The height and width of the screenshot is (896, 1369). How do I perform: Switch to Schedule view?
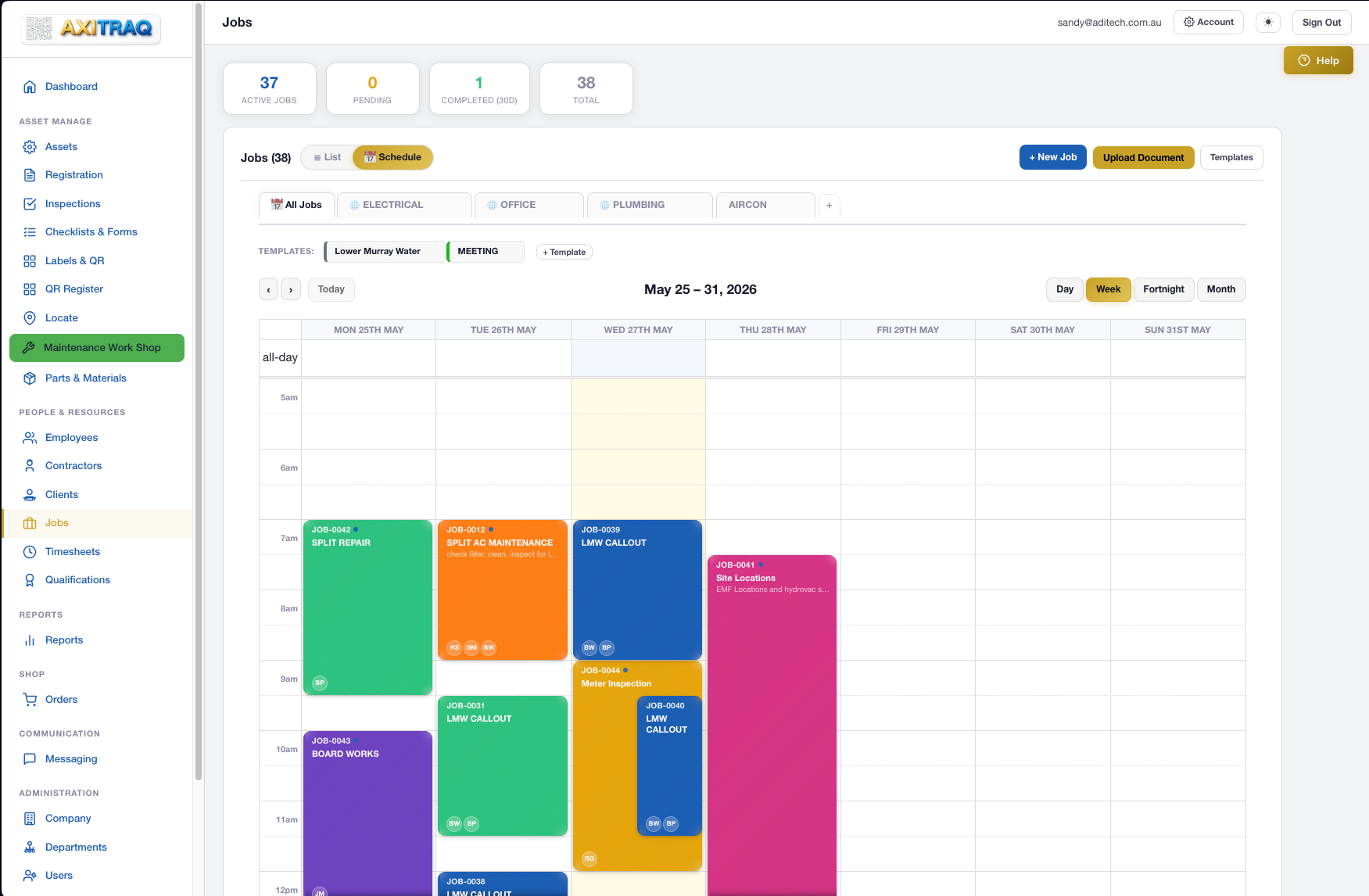[392, 158]
